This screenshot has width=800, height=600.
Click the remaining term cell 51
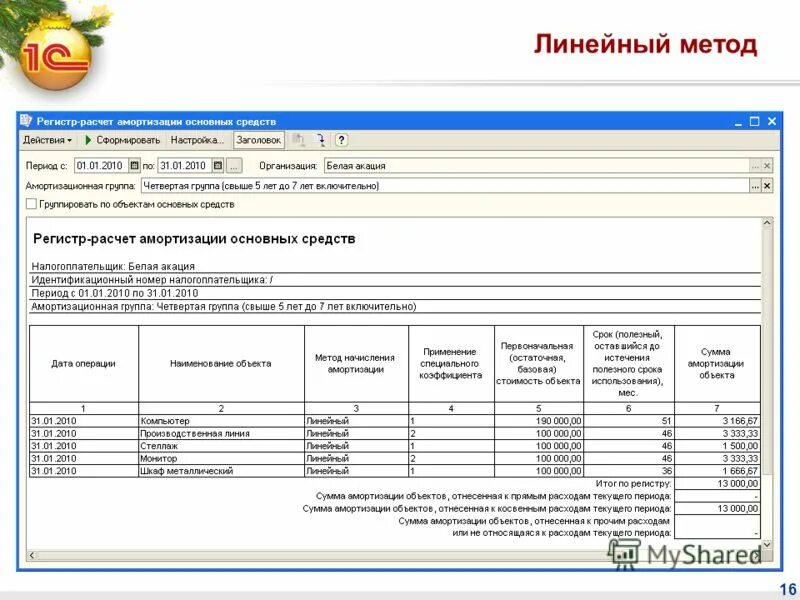click(x=629, y=421)
